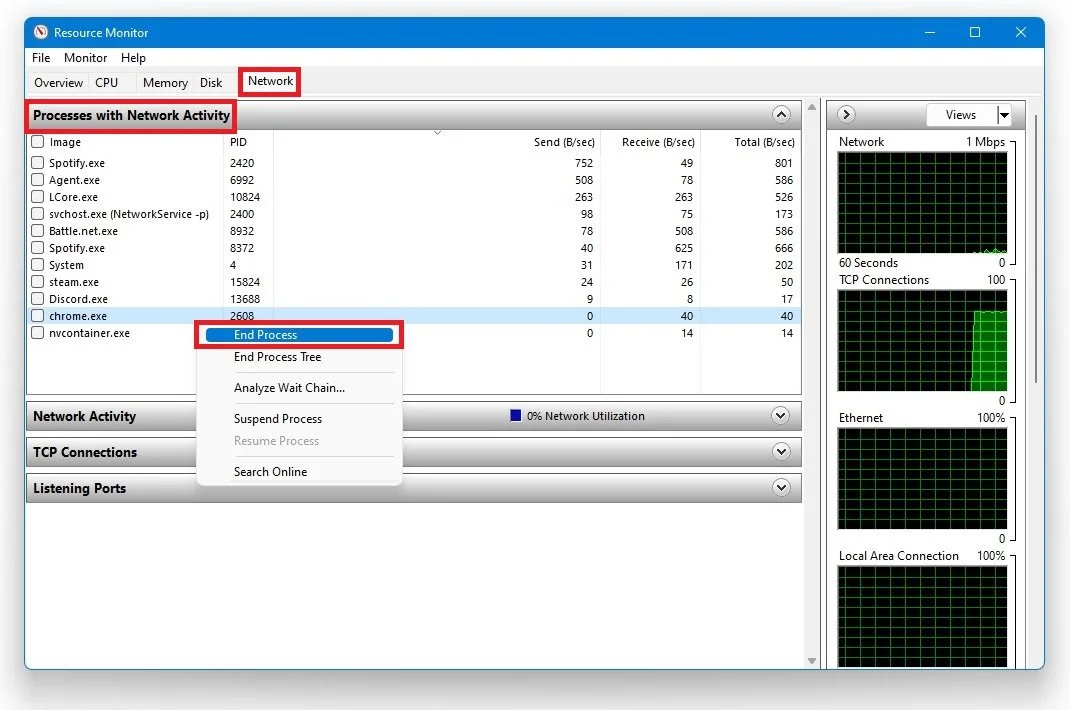
Task: Switch to the Memory tab
Action: (x=164, y=83)
